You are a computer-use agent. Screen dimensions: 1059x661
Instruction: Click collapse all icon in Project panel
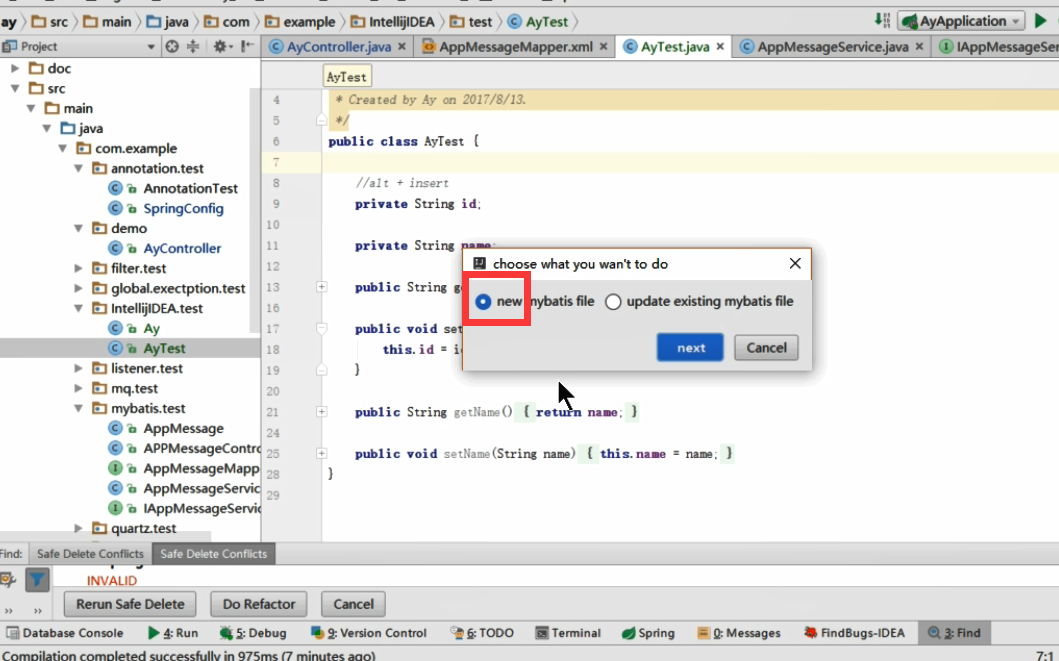tap(193, 47)
